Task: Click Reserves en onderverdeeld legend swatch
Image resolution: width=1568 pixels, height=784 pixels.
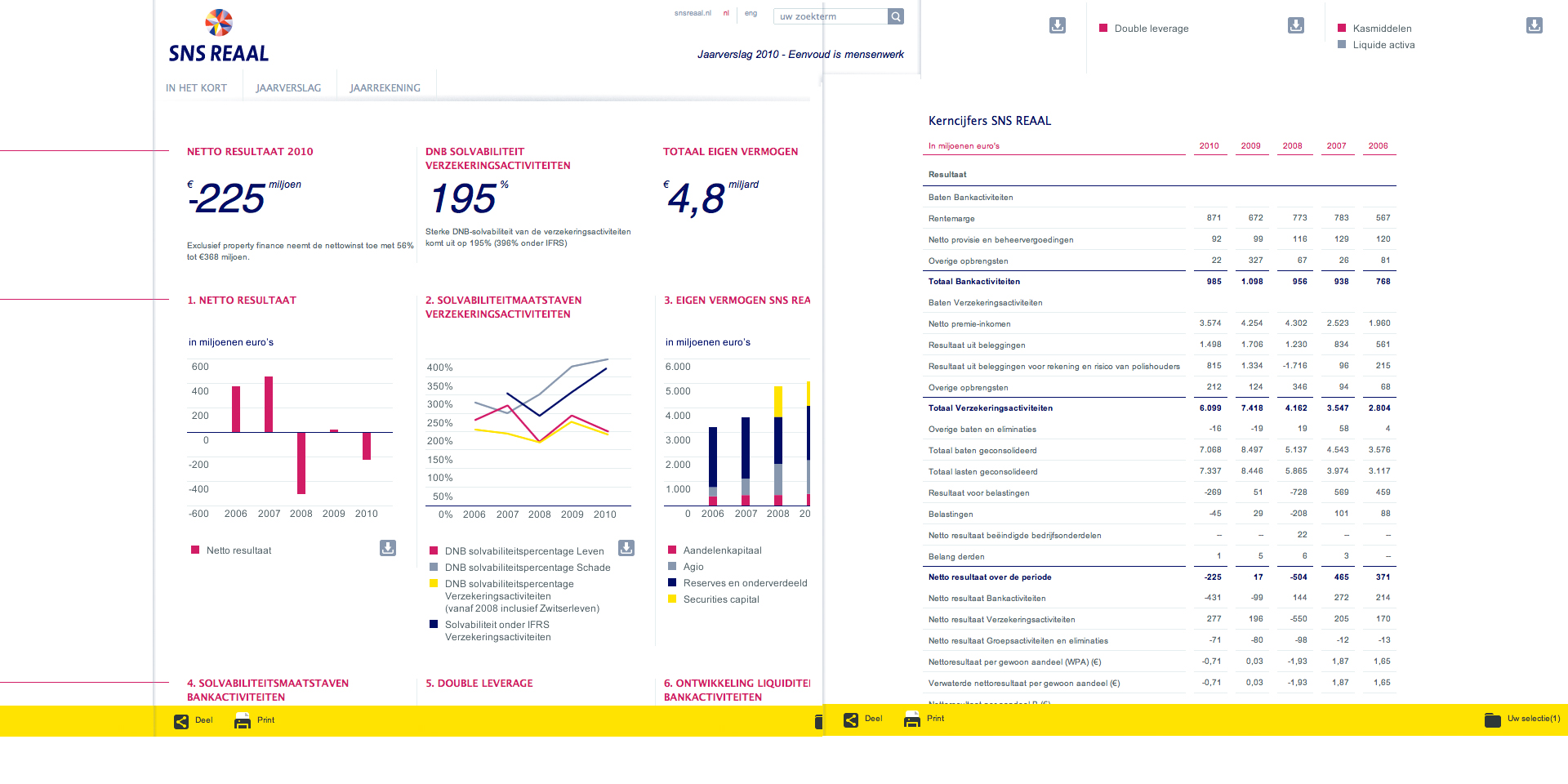Action: point(672,582)
